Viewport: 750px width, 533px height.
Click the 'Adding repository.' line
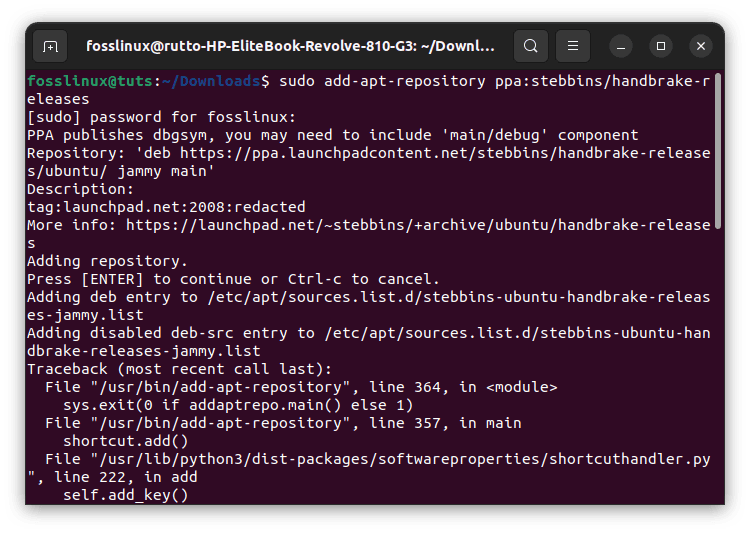pyautogui.click(x=107, y=261)
